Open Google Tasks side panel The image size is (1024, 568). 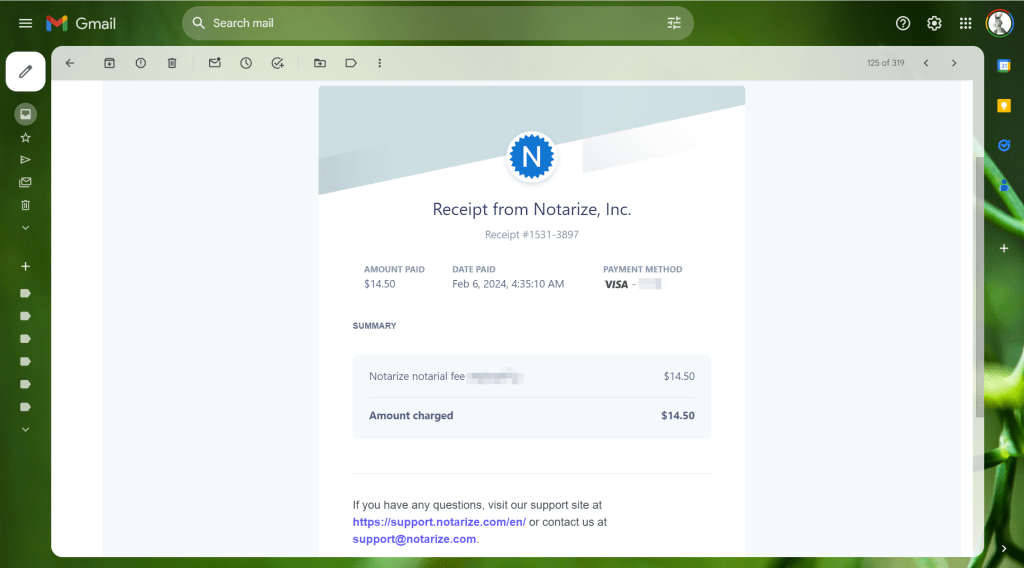[1004, 146]
